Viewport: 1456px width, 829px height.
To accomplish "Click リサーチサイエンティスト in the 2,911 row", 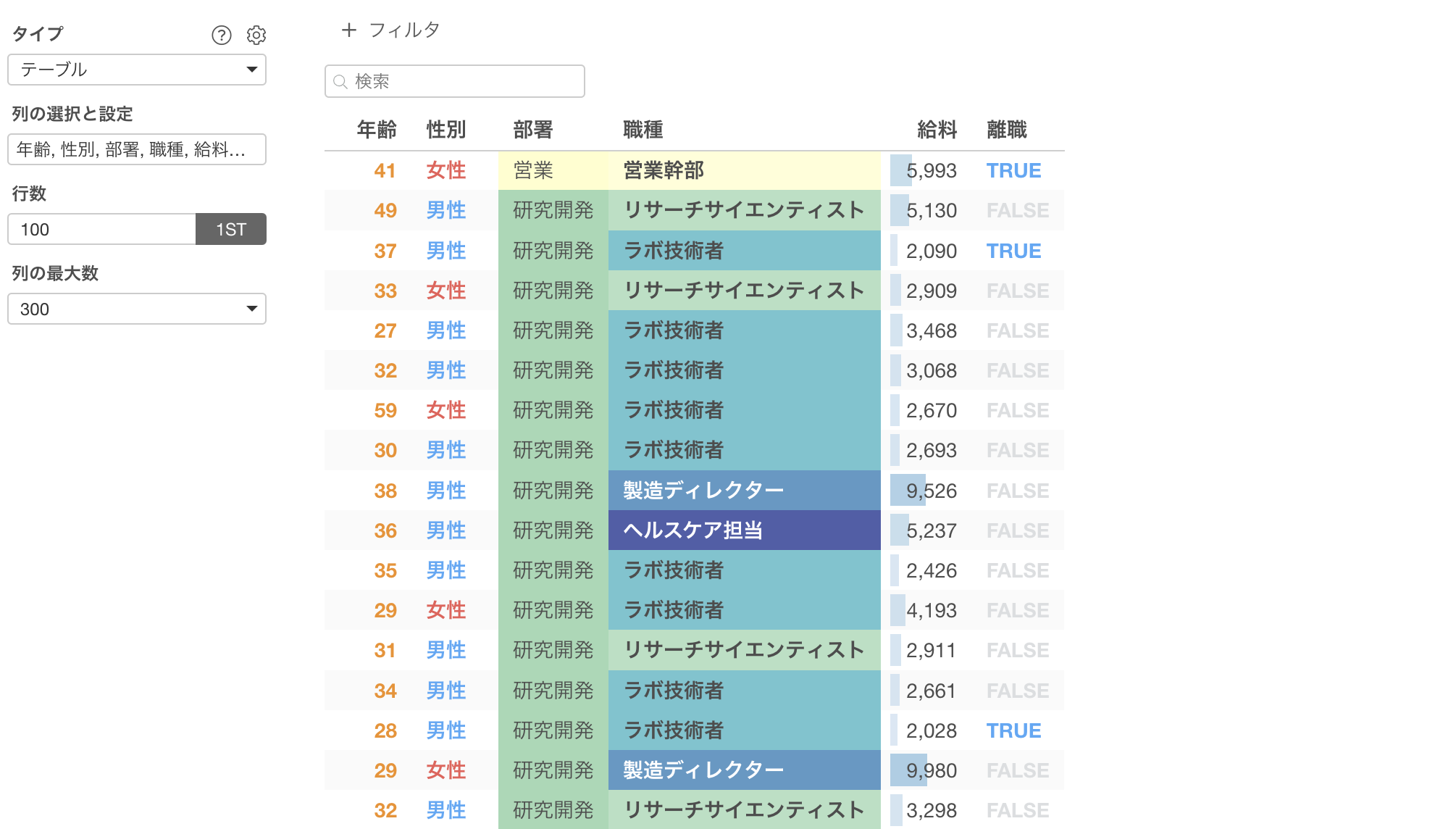I will 745,650.
